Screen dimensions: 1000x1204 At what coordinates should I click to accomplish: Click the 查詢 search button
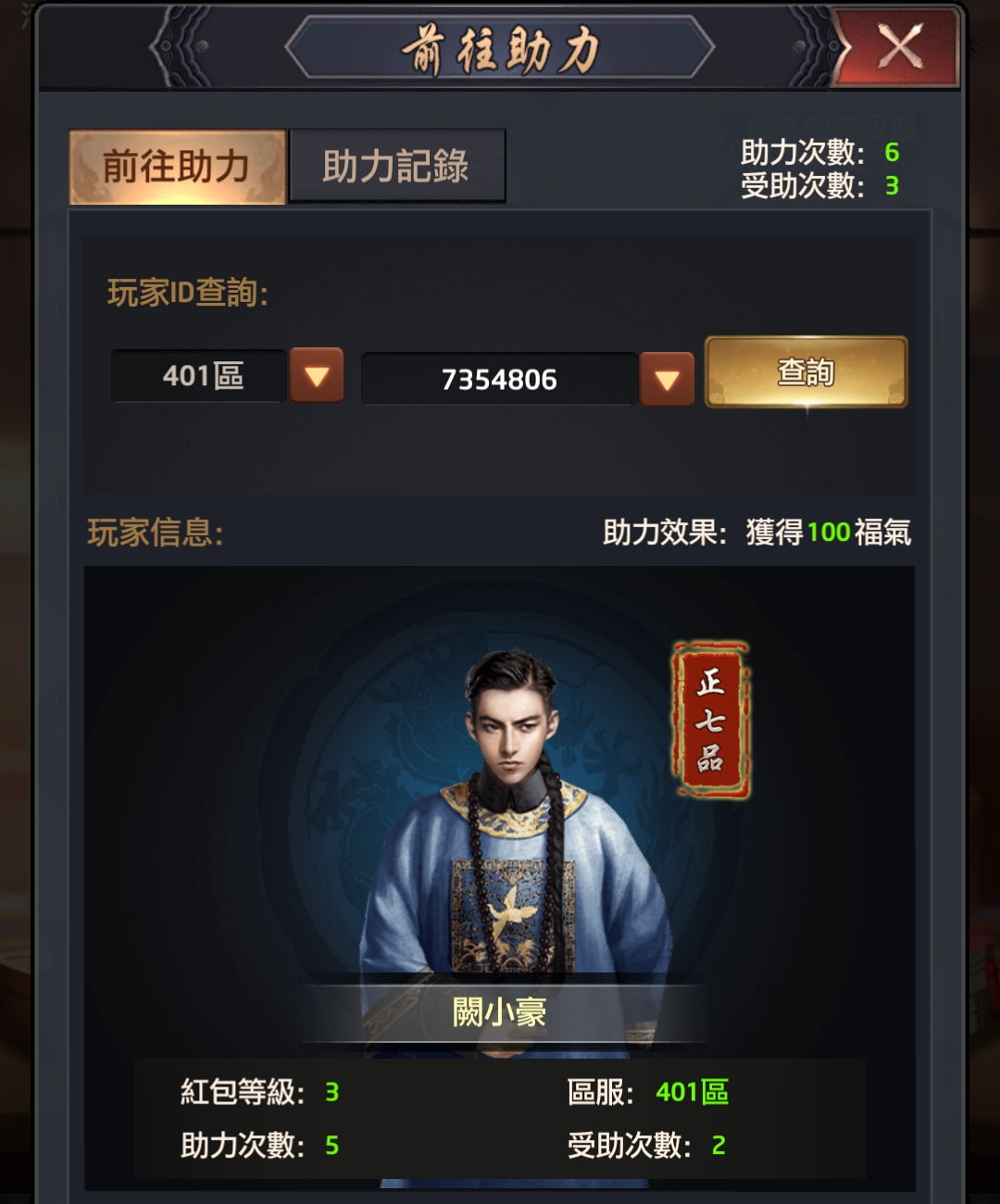(806, 372)
